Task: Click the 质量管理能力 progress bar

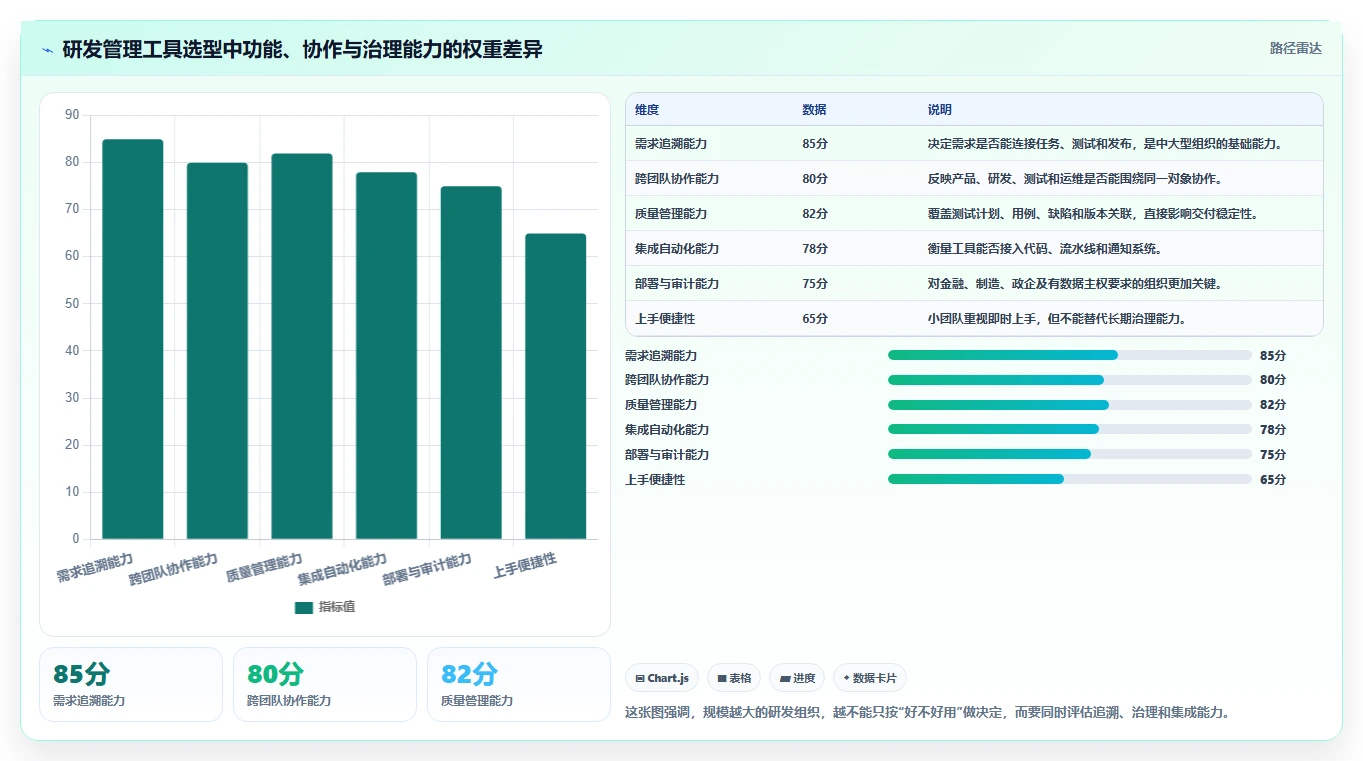Action: coord(1070,405)
